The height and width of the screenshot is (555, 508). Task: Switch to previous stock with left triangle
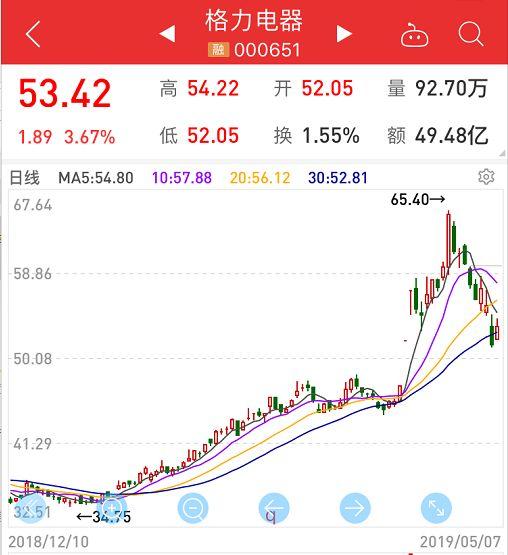click(167, 34)
